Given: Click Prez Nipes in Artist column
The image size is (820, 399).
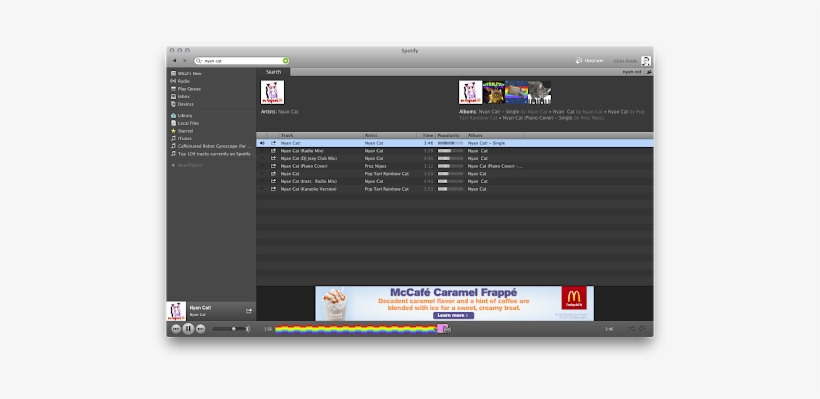Looking at the screenshot, I should (x=375, y=166).
